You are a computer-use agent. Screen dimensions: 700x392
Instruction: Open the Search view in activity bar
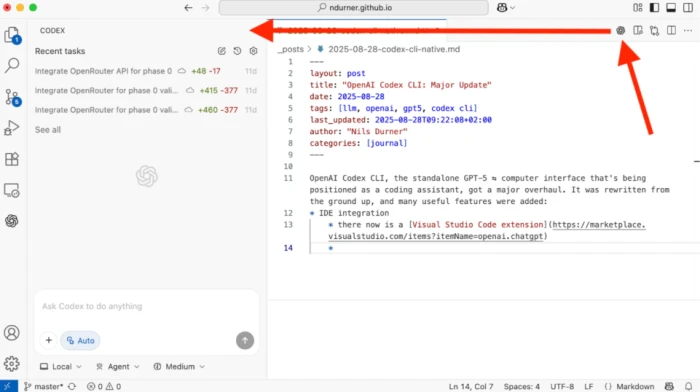coord(12,66)
